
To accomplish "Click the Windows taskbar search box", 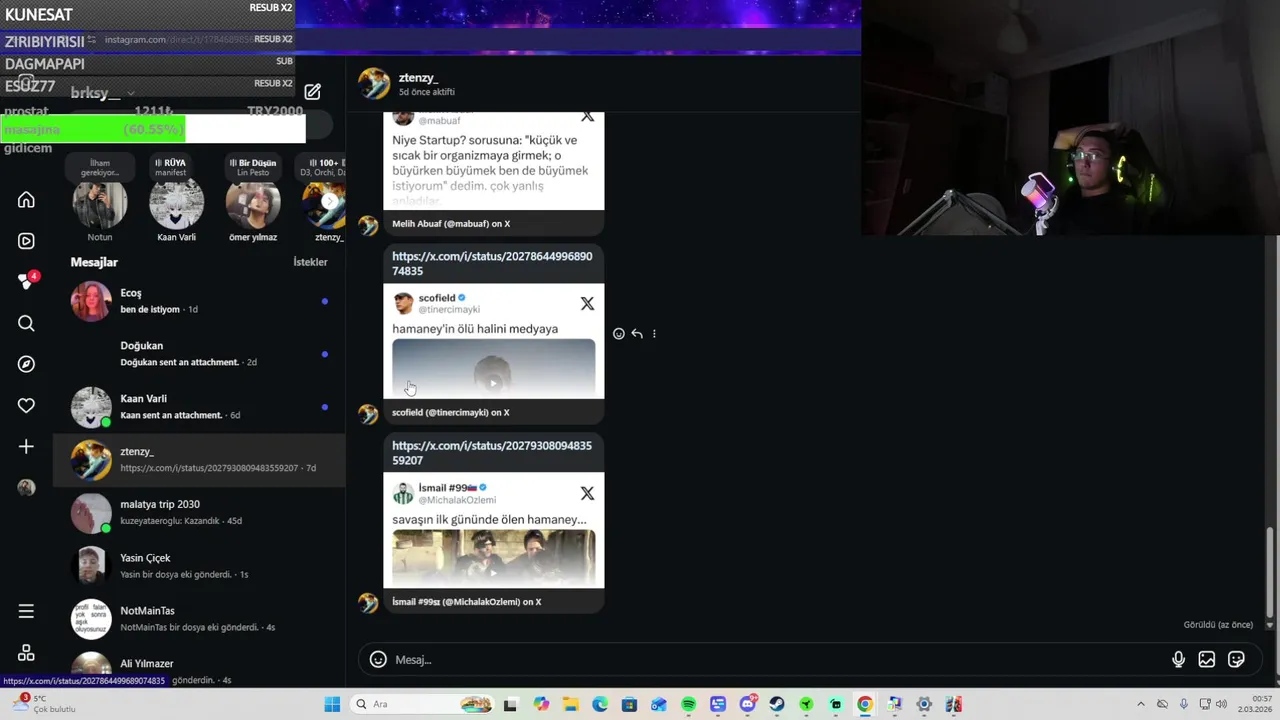I will [x=421, y=704].
